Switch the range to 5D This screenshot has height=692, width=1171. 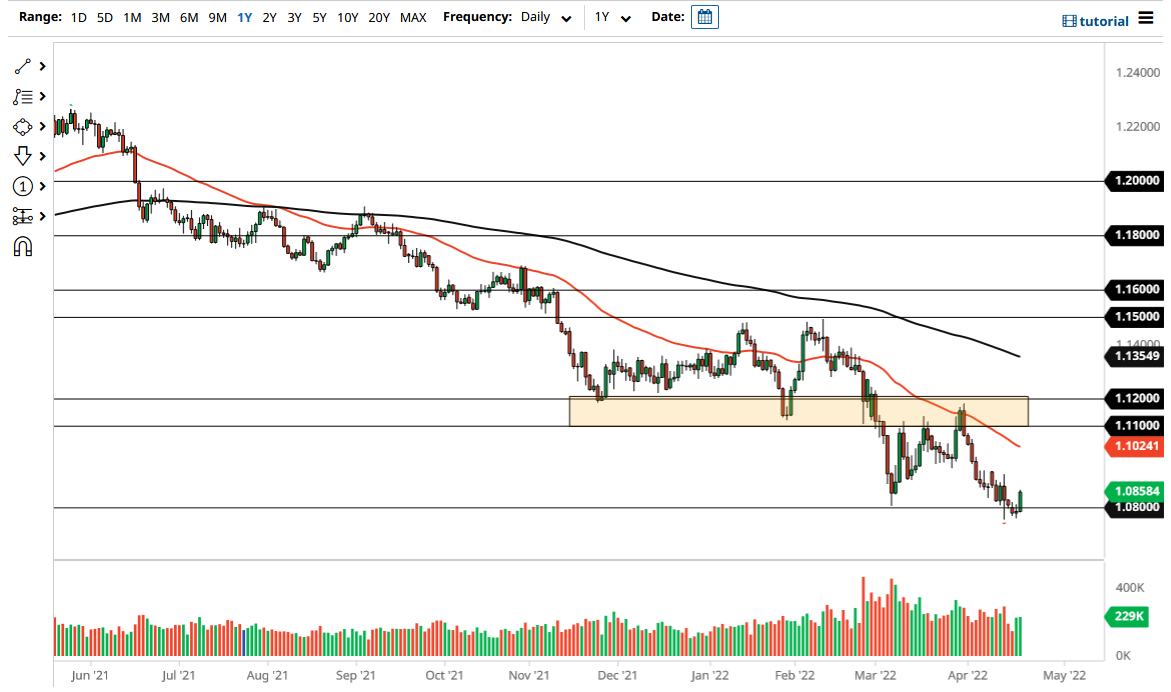[x=104, y=17]
